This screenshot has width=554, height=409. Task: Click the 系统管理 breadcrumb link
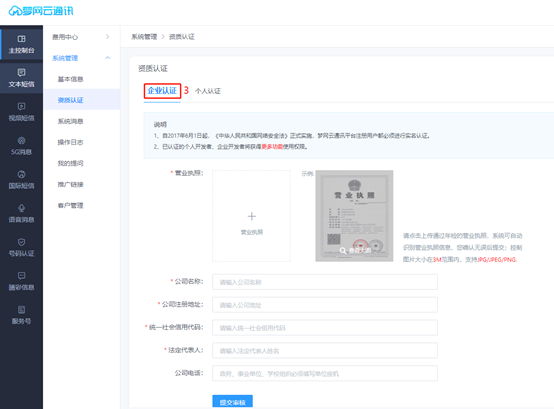pyautogui.click(x=144, y=37)
